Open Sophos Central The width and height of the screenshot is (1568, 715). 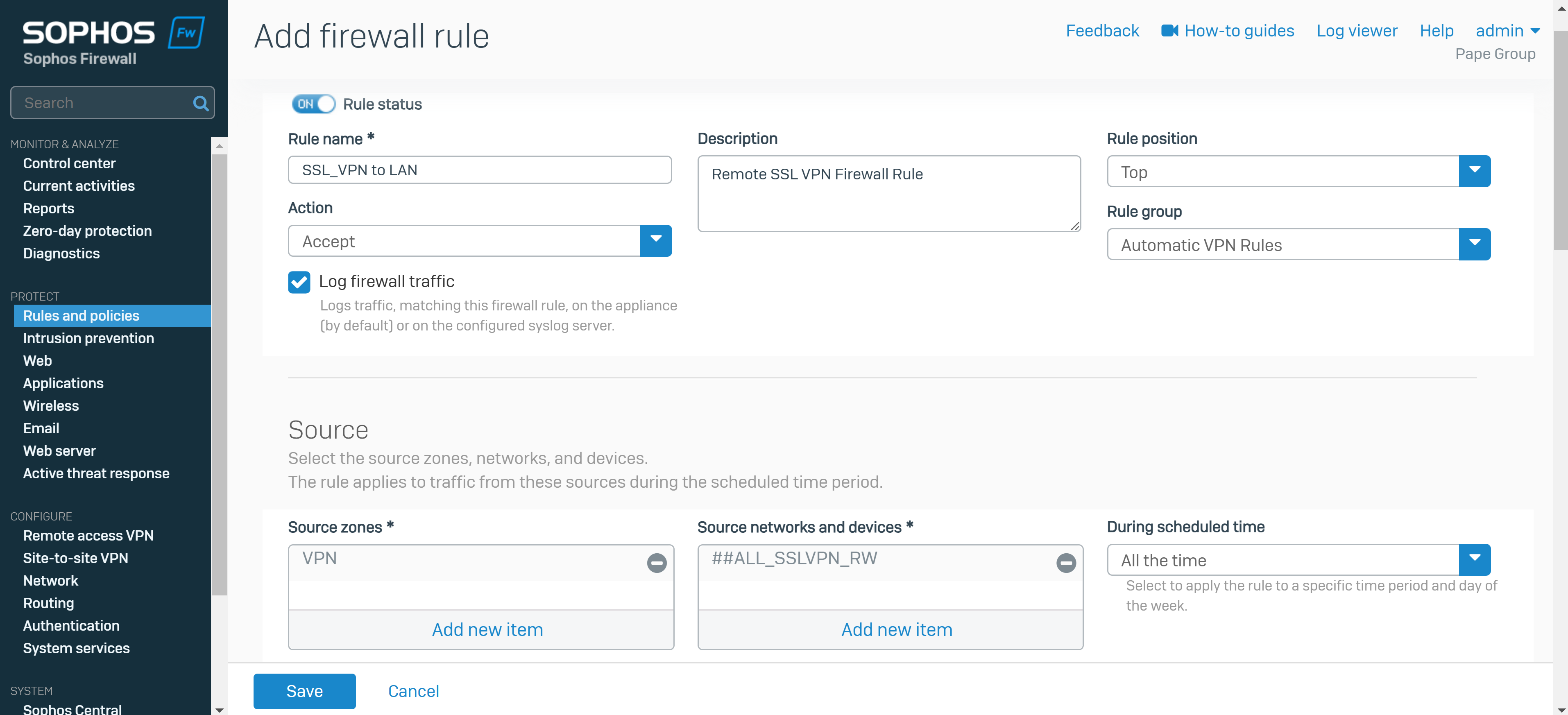point(72,709)
